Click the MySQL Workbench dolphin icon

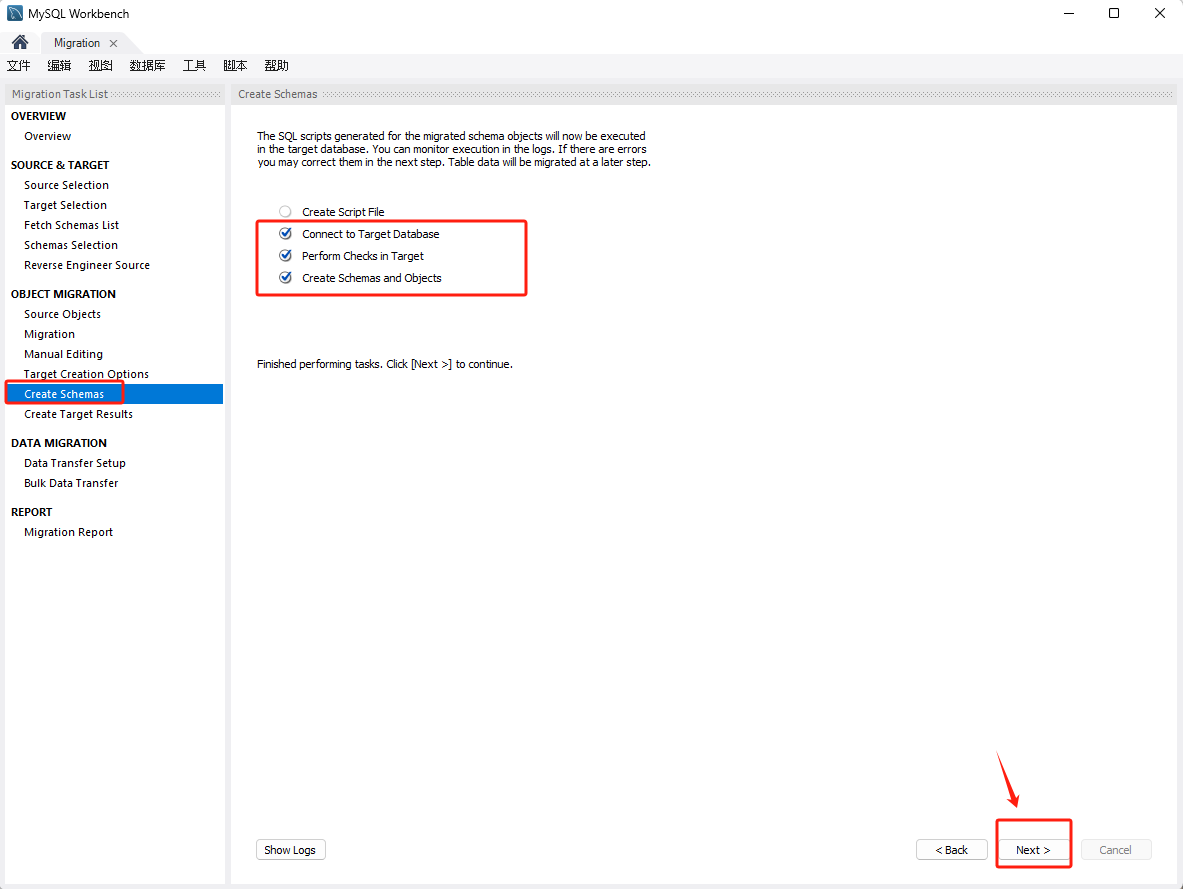click(x=15, y=14)
